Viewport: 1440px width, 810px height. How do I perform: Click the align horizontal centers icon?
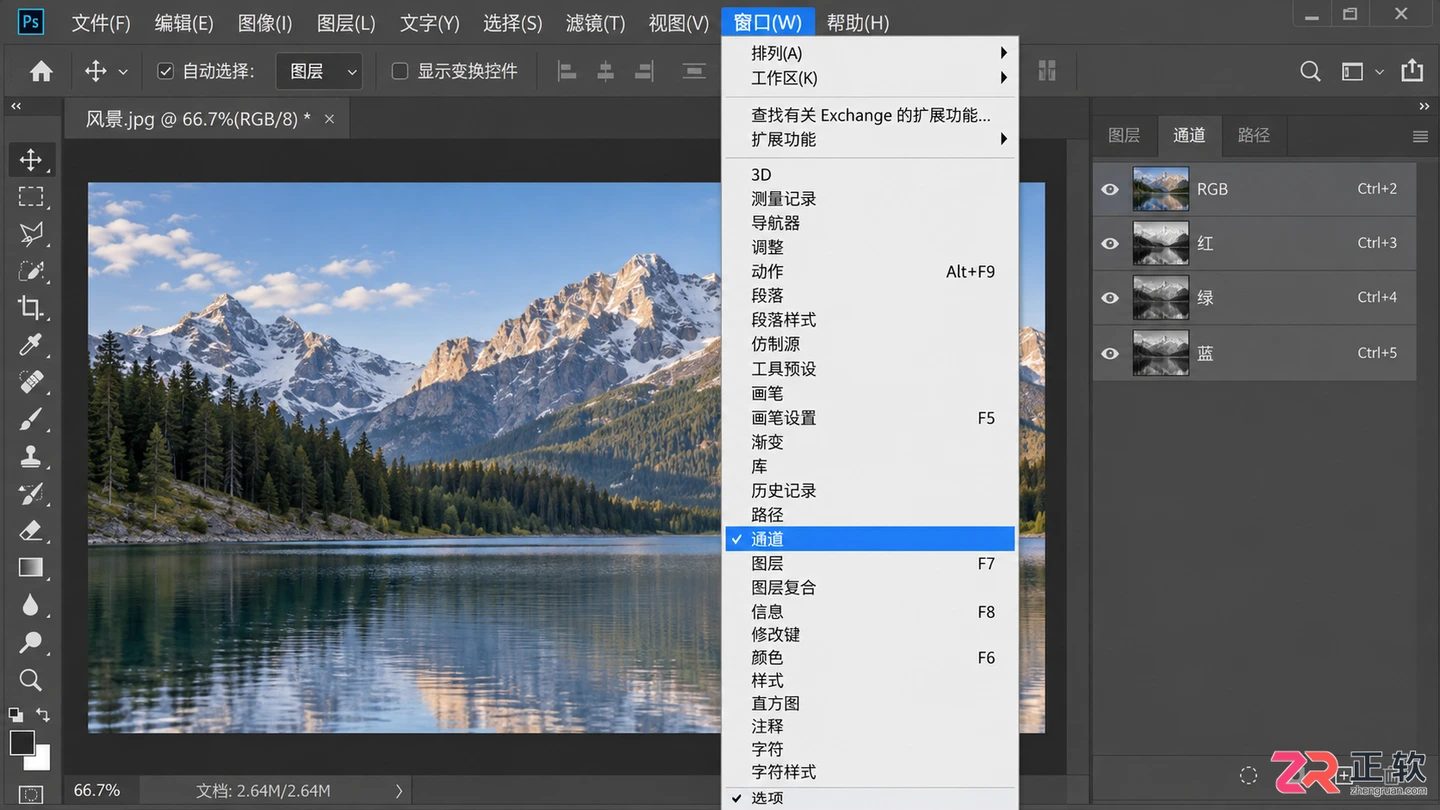[x=606, y=71]
